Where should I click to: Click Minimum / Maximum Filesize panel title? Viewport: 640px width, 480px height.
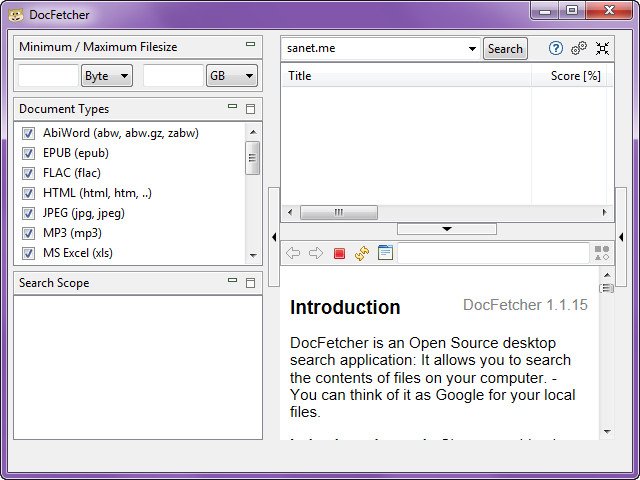[98, 47]
